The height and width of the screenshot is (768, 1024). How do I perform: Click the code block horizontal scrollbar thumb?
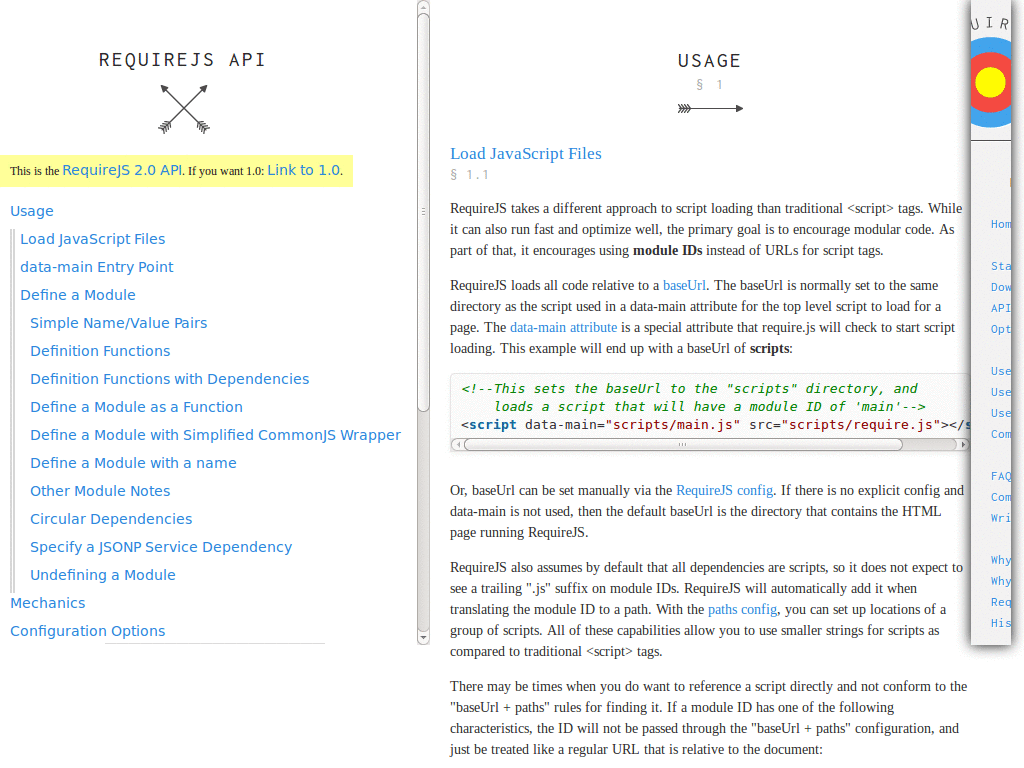click(x=683, y=445)
